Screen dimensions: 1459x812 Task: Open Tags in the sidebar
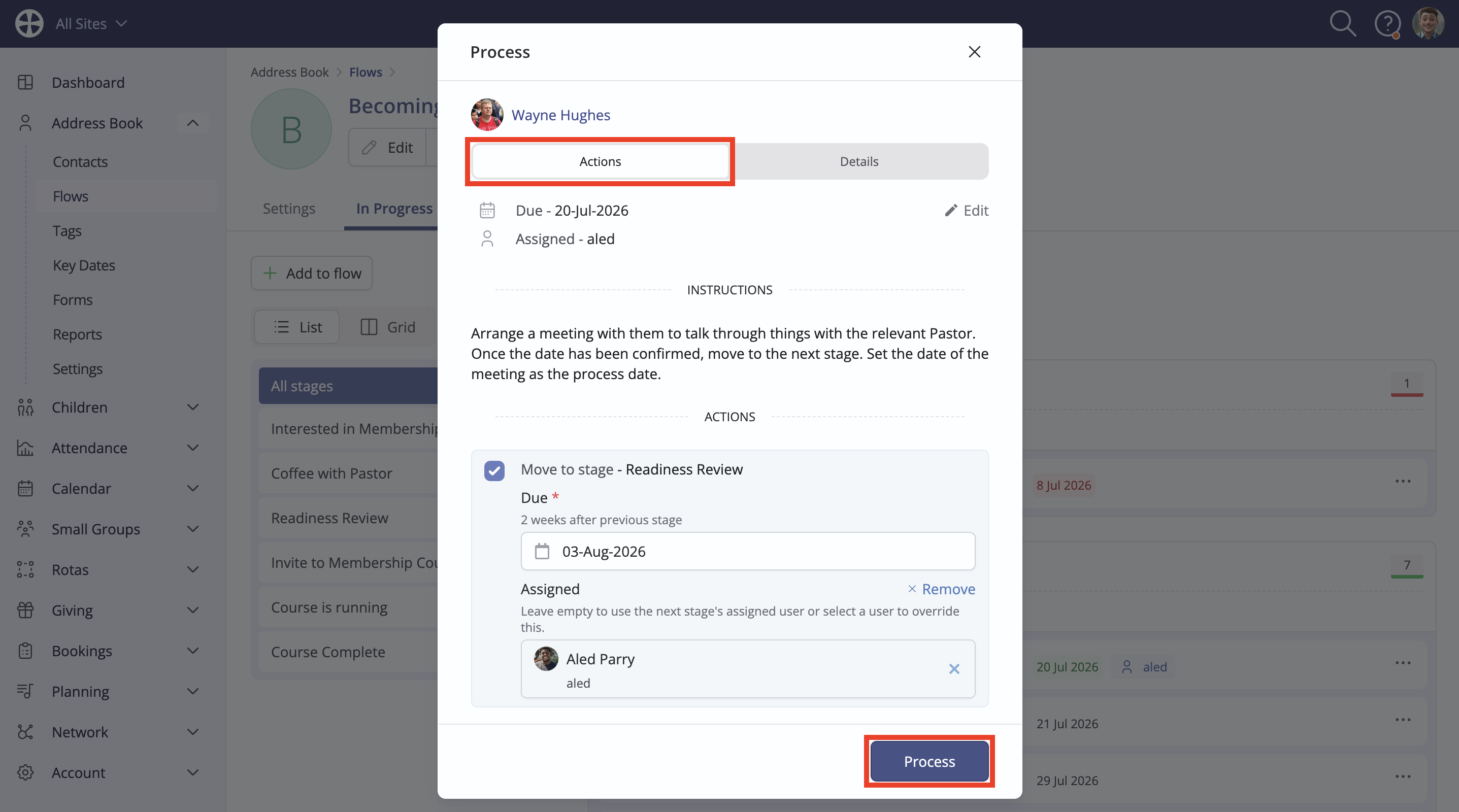(x=67, y=230)
